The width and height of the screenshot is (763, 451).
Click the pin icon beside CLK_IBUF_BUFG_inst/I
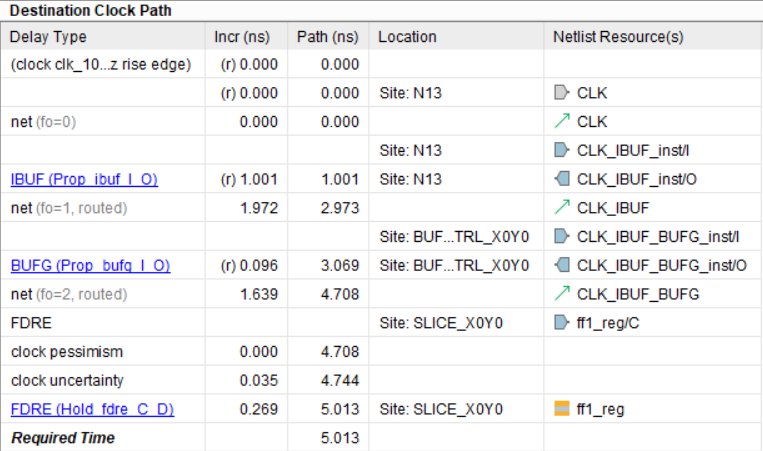[x=561, y=237]
